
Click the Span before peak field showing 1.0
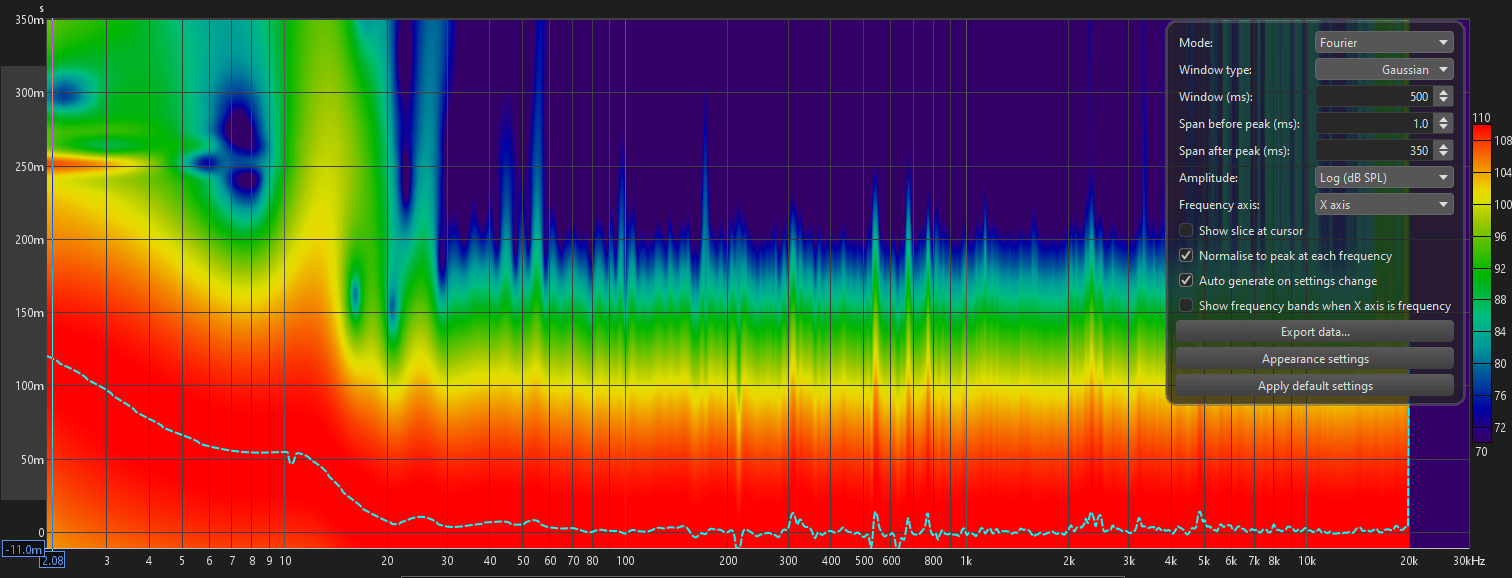click(x=1373, y=124)
